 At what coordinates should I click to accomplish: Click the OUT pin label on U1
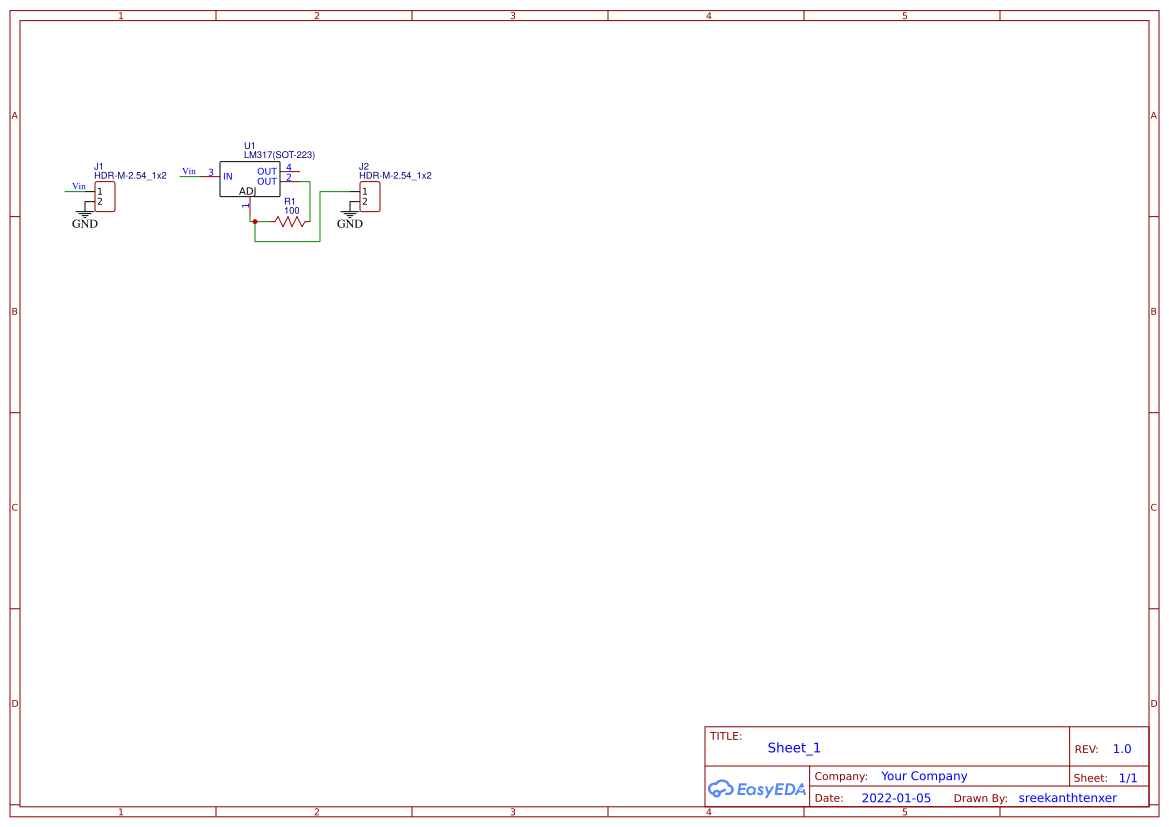point(267,170)
